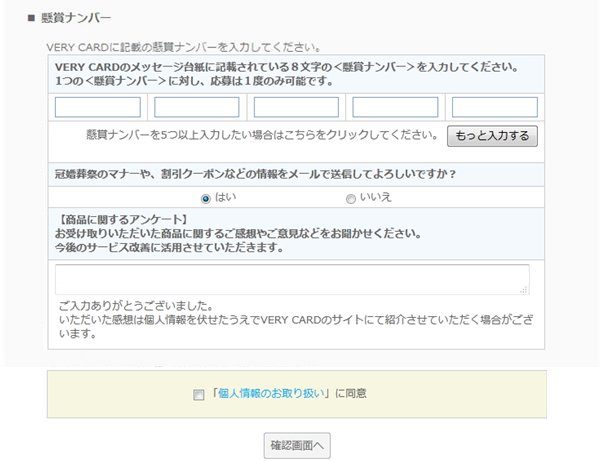This screenshot has width=600, height=461.
Task: Click the textarea resize grip corner
Action: coord(524,290)
